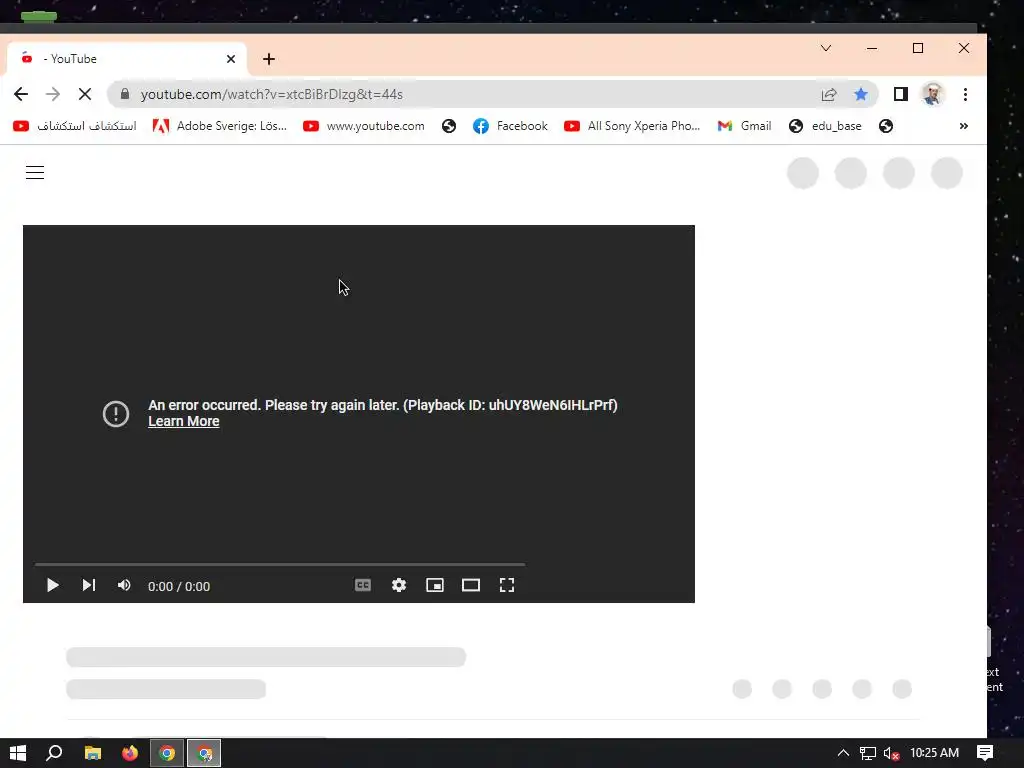The height and width of the screenshot is (768, 1024).
Task: Show hidden system tray icons
Action: (x=843, y=753)
